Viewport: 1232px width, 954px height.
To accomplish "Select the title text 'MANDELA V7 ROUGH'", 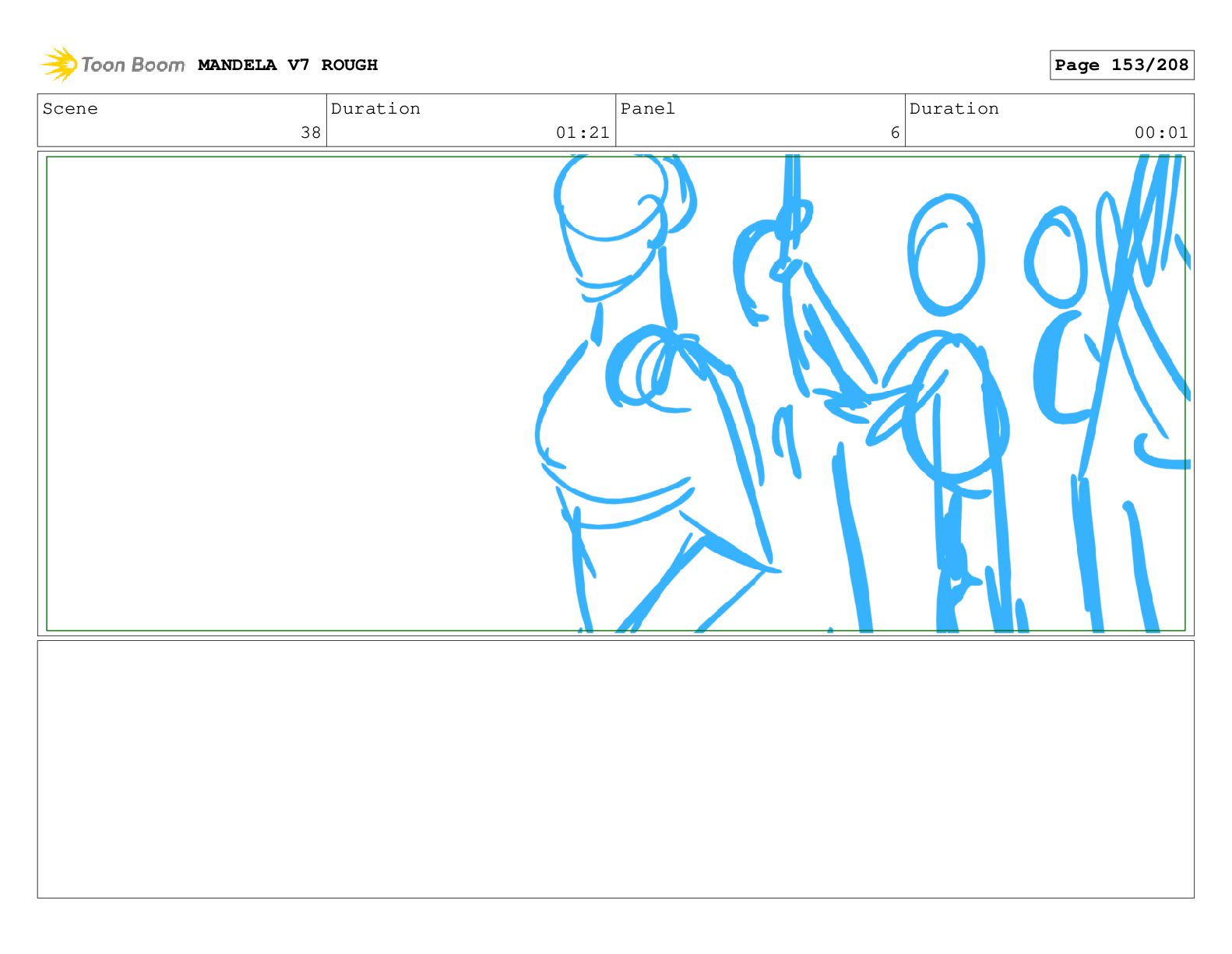I will (287, 65).
